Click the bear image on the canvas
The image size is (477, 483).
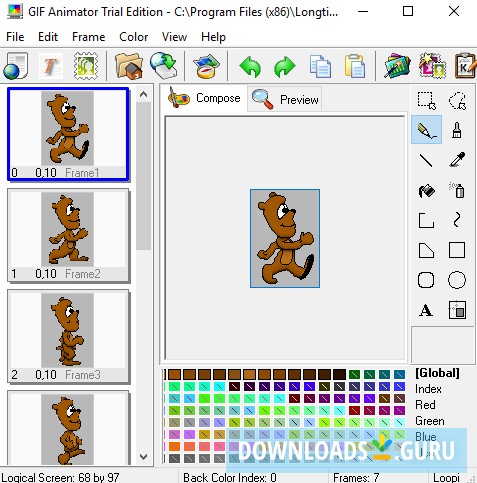click(x=285, y=238)
